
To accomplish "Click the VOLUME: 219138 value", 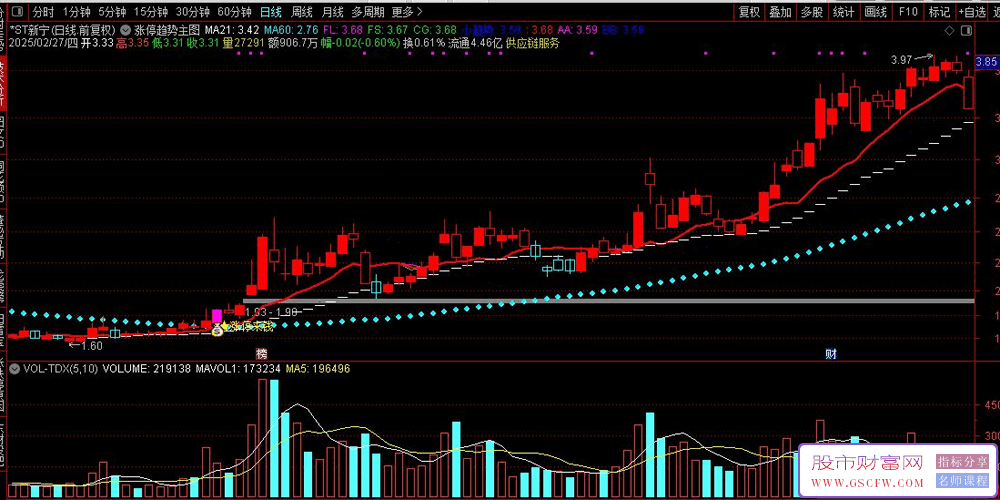I will [146, 369].
